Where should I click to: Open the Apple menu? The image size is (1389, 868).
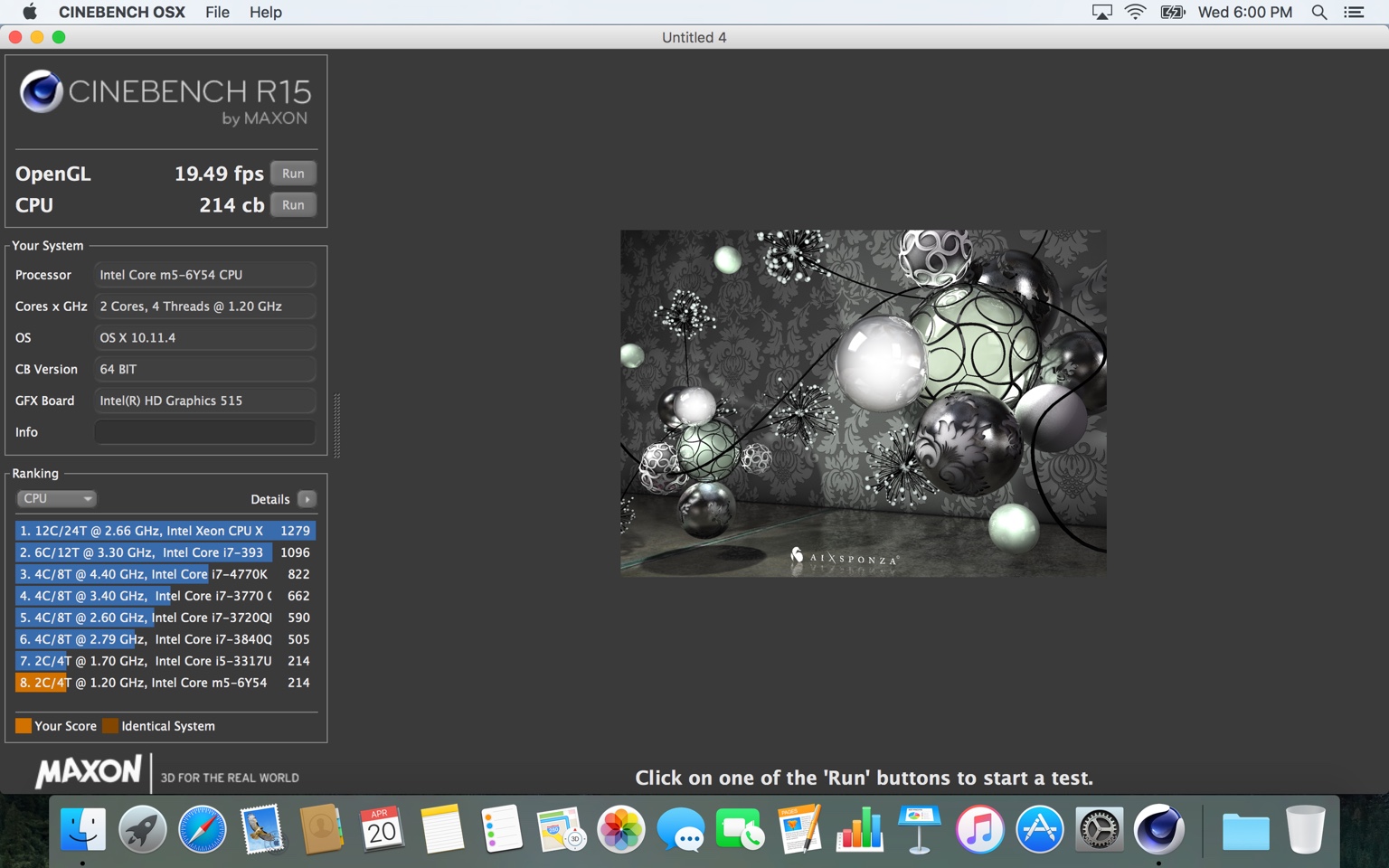pyautogui.click(x=29, y=12)
